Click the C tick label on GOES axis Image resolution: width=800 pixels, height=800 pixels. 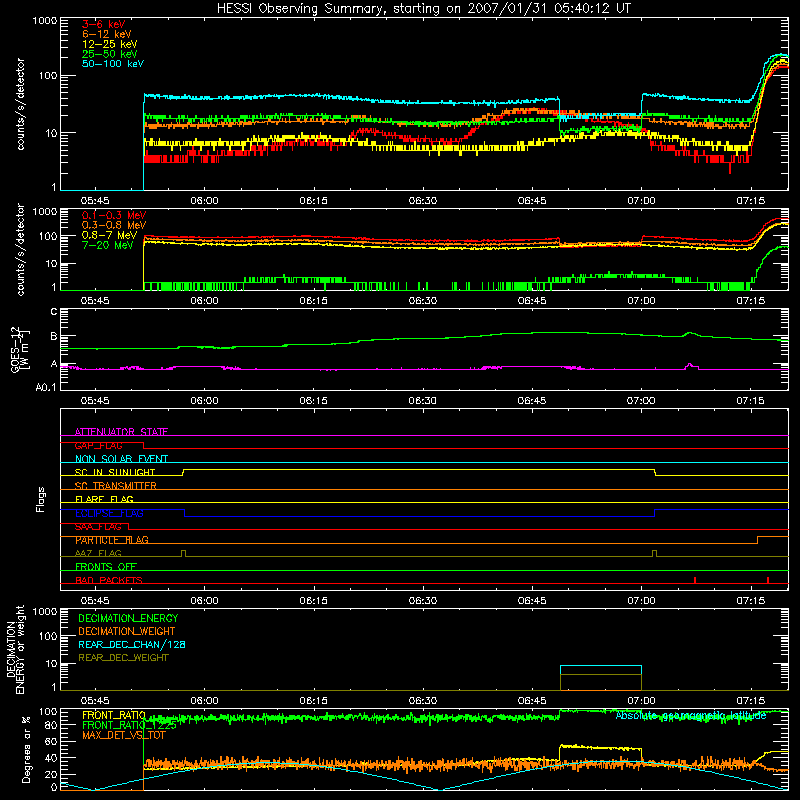(x=54, y=311)
